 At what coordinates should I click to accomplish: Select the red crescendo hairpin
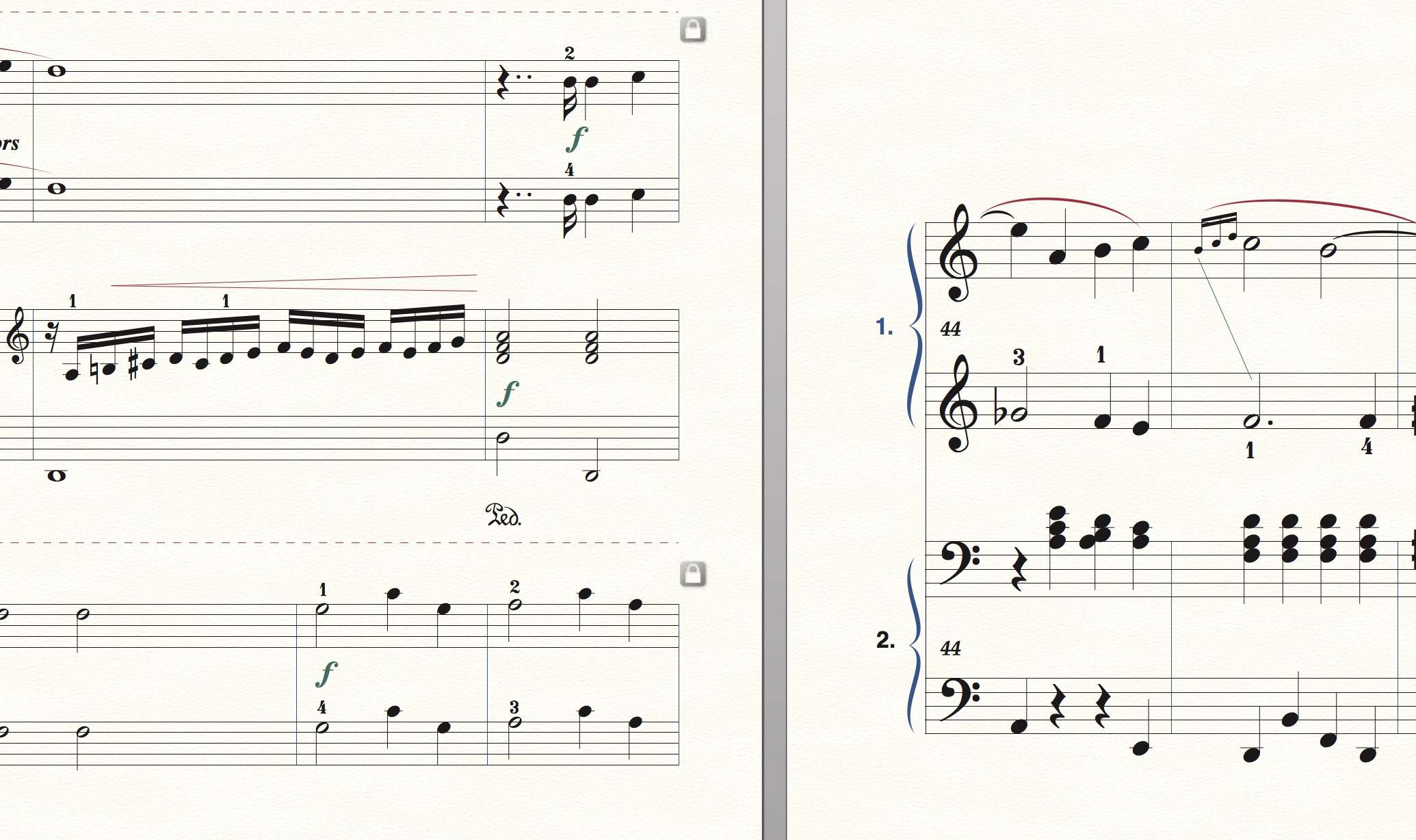coord(294,283)
